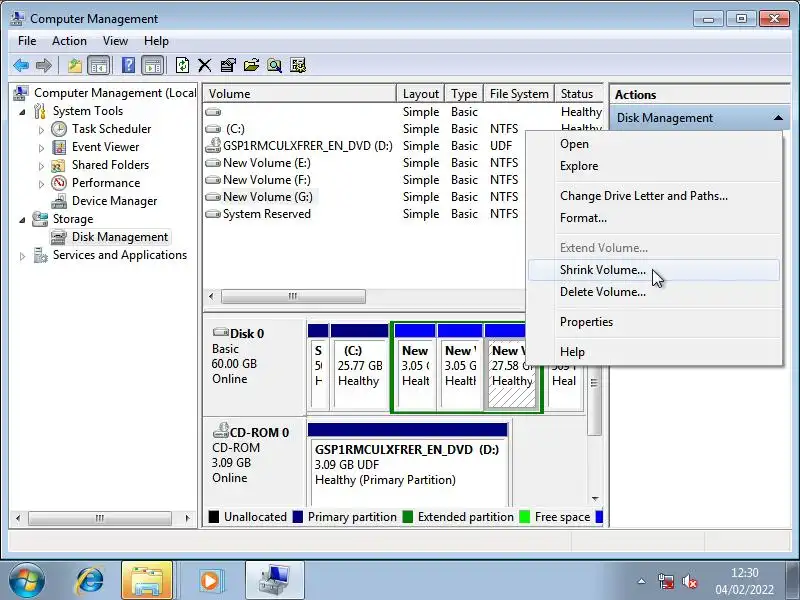Select Task Scheduler in the tree
The height and width of the screenshot is (600, 800).
pyautogui.click(x=111, y=129)
